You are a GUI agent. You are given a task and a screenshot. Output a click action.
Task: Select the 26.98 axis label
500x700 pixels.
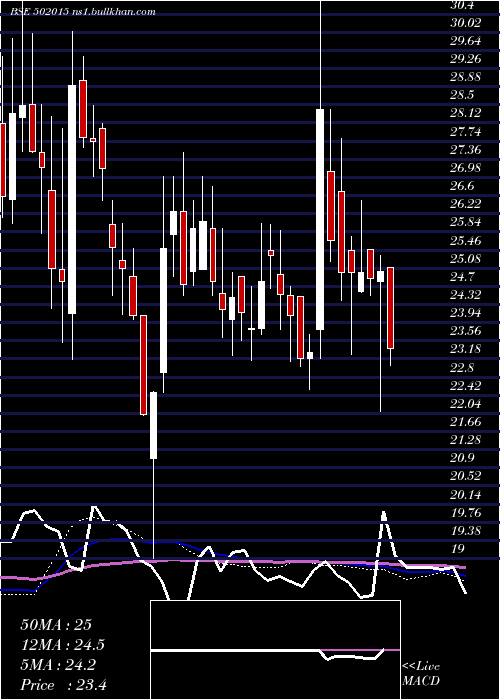point(466,168)
